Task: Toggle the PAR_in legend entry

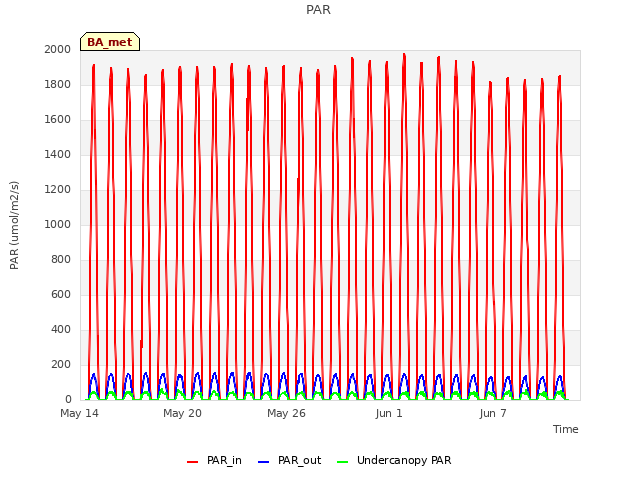Action: coord(214,460)
